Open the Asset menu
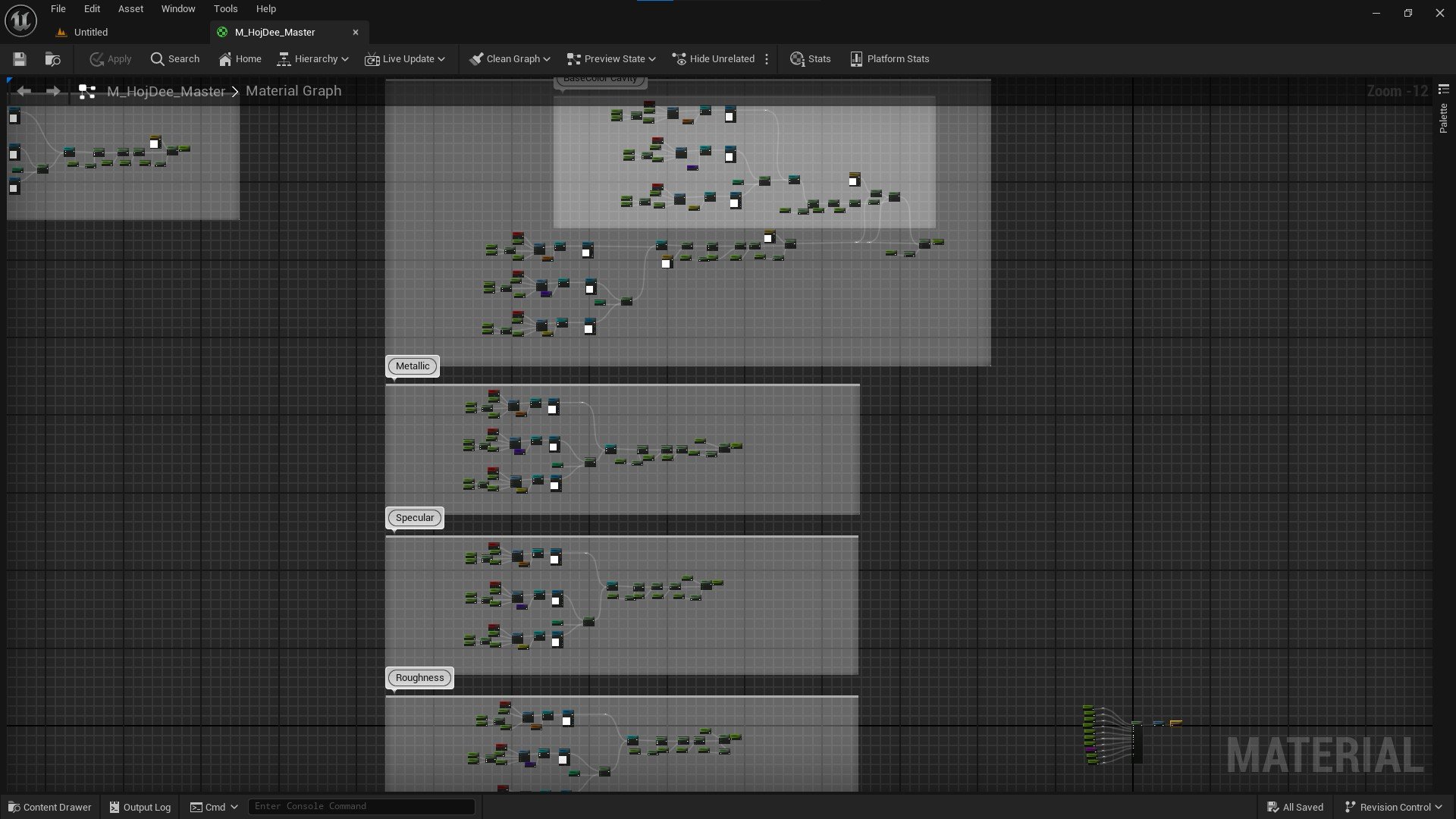 tap(130, 9)
